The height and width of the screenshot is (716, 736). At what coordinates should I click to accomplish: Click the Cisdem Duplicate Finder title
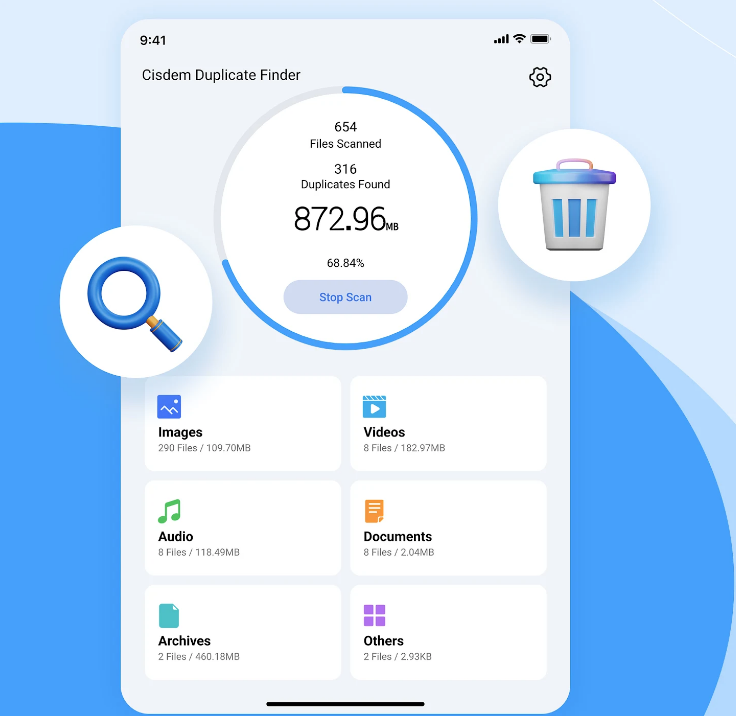[x=221, y=75]
